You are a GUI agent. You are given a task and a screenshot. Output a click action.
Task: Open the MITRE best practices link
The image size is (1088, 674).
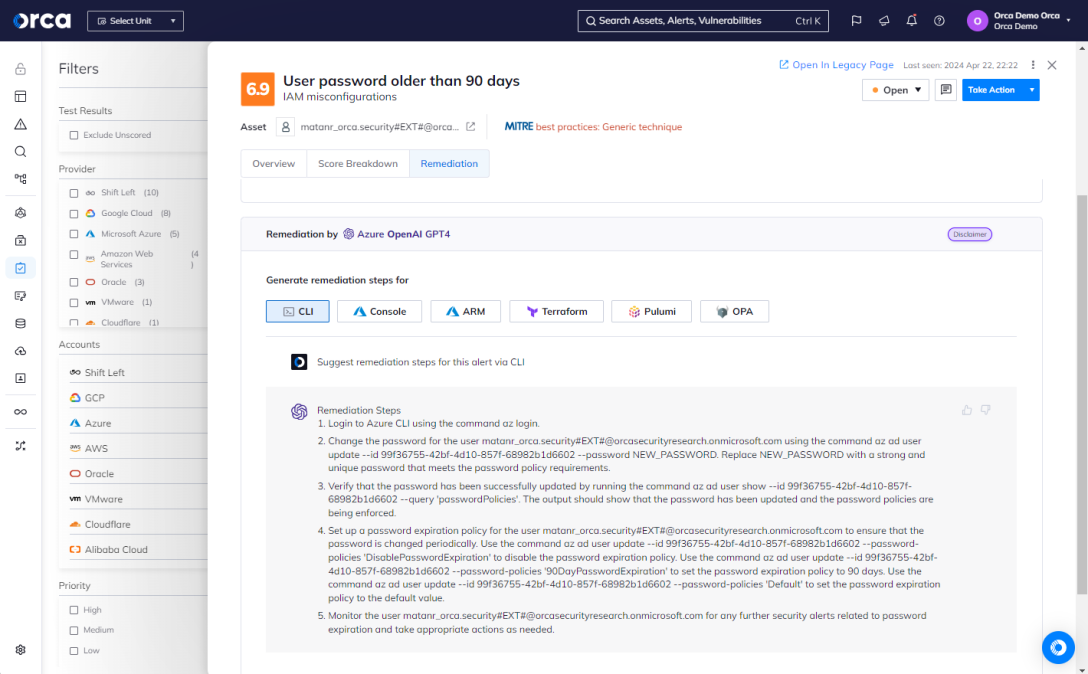click(x=593, y=126)
